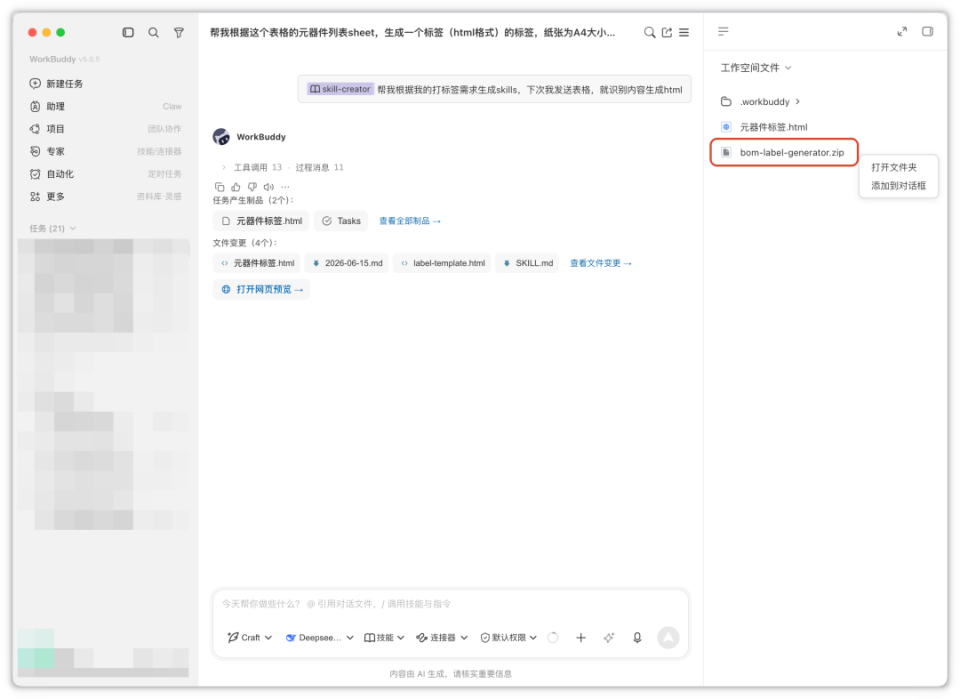Copy the WorkBuddy response
The height and width of the screenshot is (699, 960).
point(219,187)
